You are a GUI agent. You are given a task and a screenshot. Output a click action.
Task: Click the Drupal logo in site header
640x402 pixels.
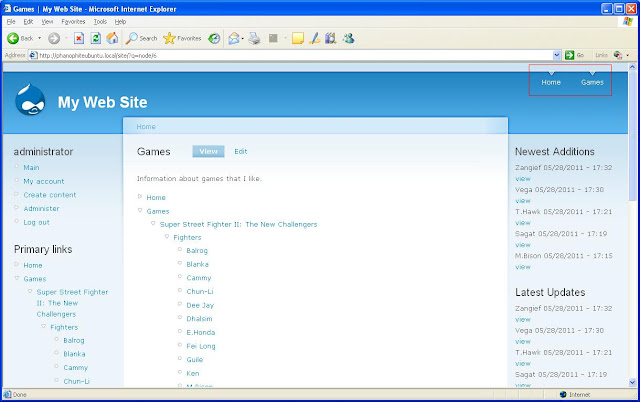30,100
